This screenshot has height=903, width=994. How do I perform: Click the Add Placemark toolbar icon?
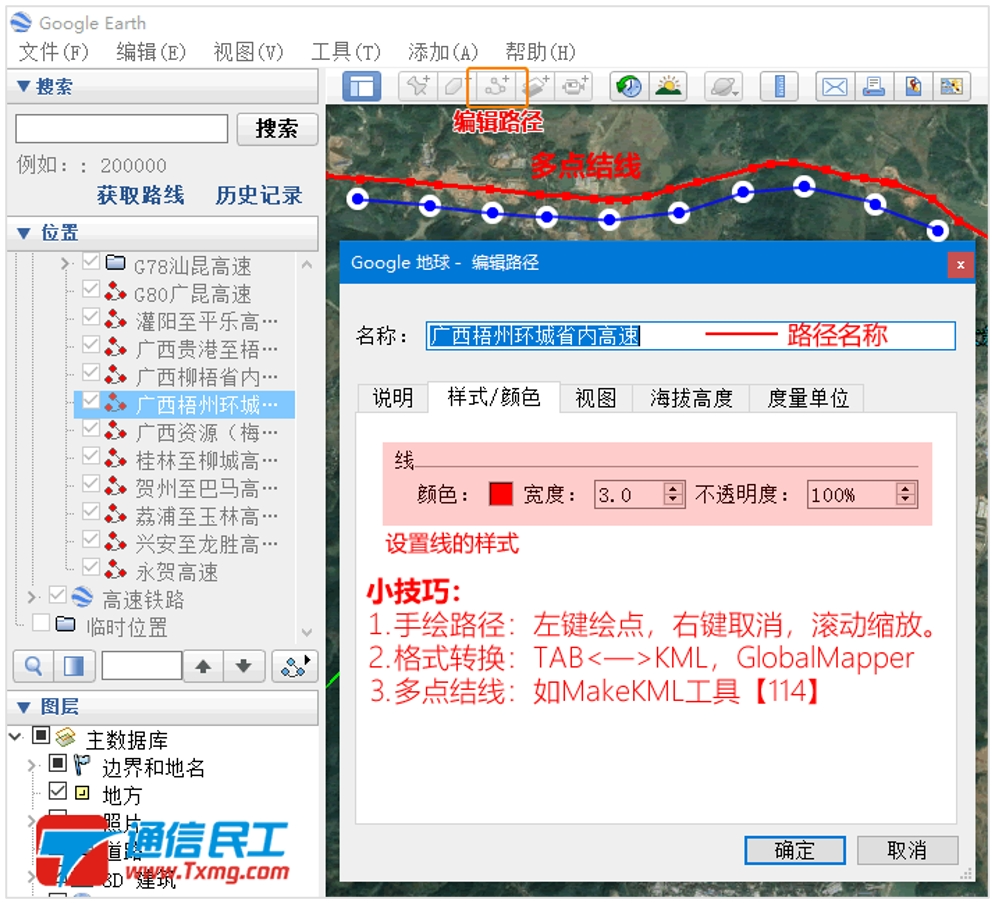(418, 86)
